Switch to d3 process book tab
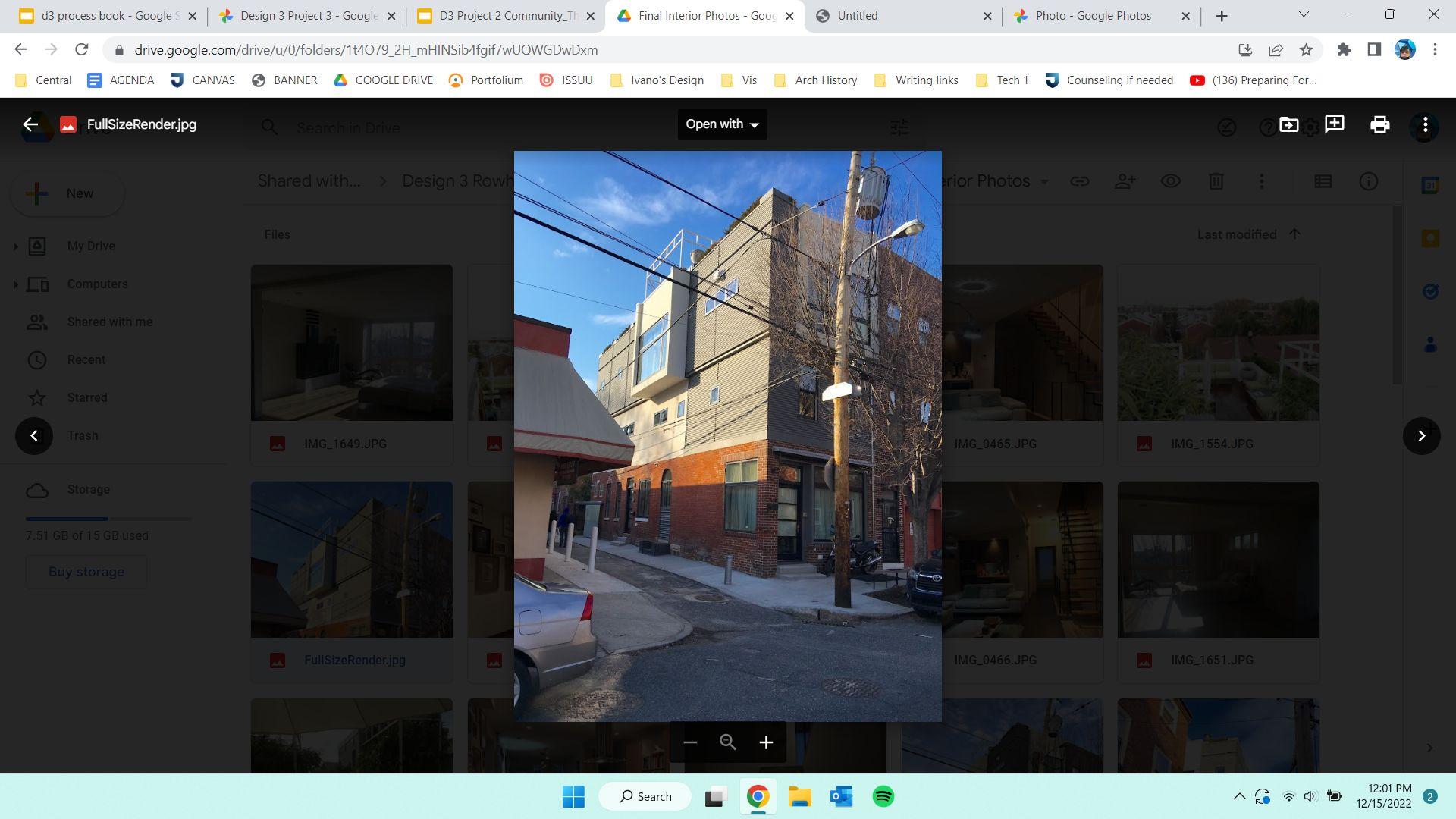 pos(106,15)
